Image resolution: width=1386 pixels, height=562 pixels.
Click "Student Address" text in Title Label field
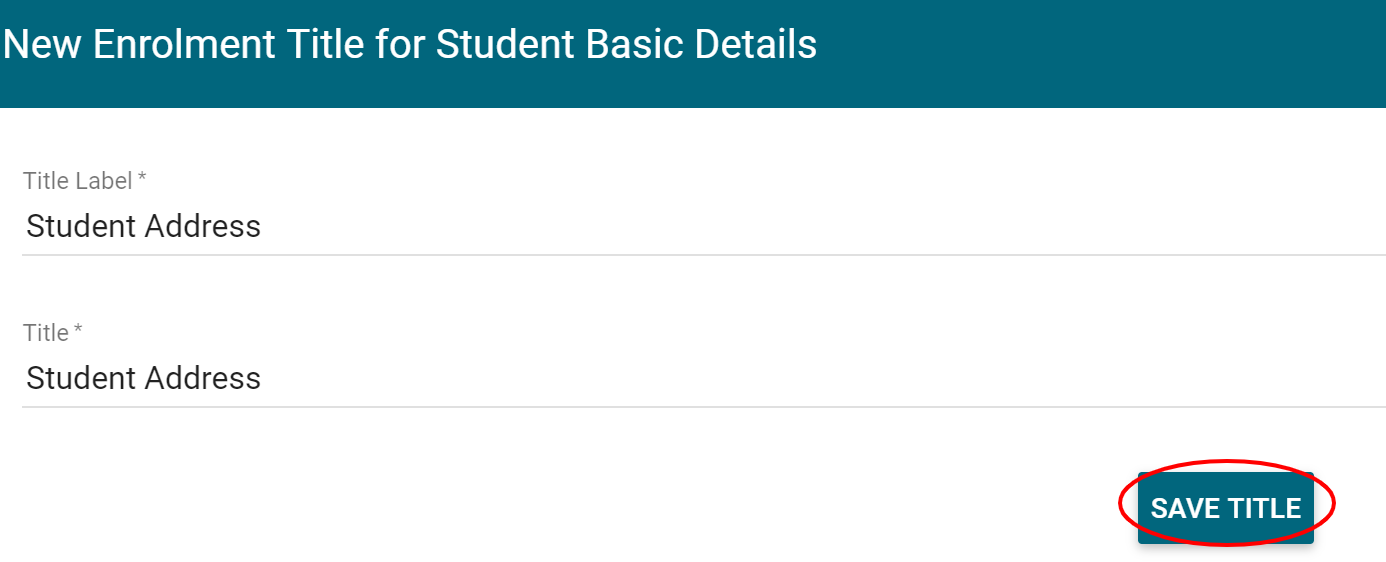pos(144,226)
